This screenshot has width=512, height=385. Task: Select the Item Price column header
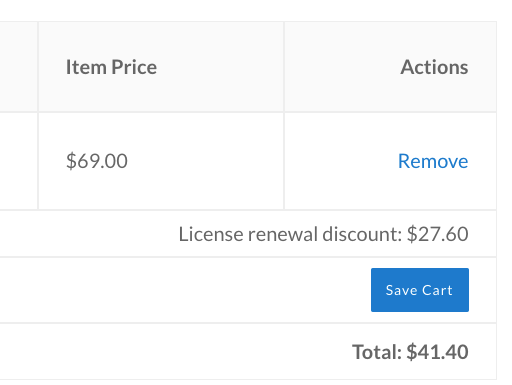[111, 67]
